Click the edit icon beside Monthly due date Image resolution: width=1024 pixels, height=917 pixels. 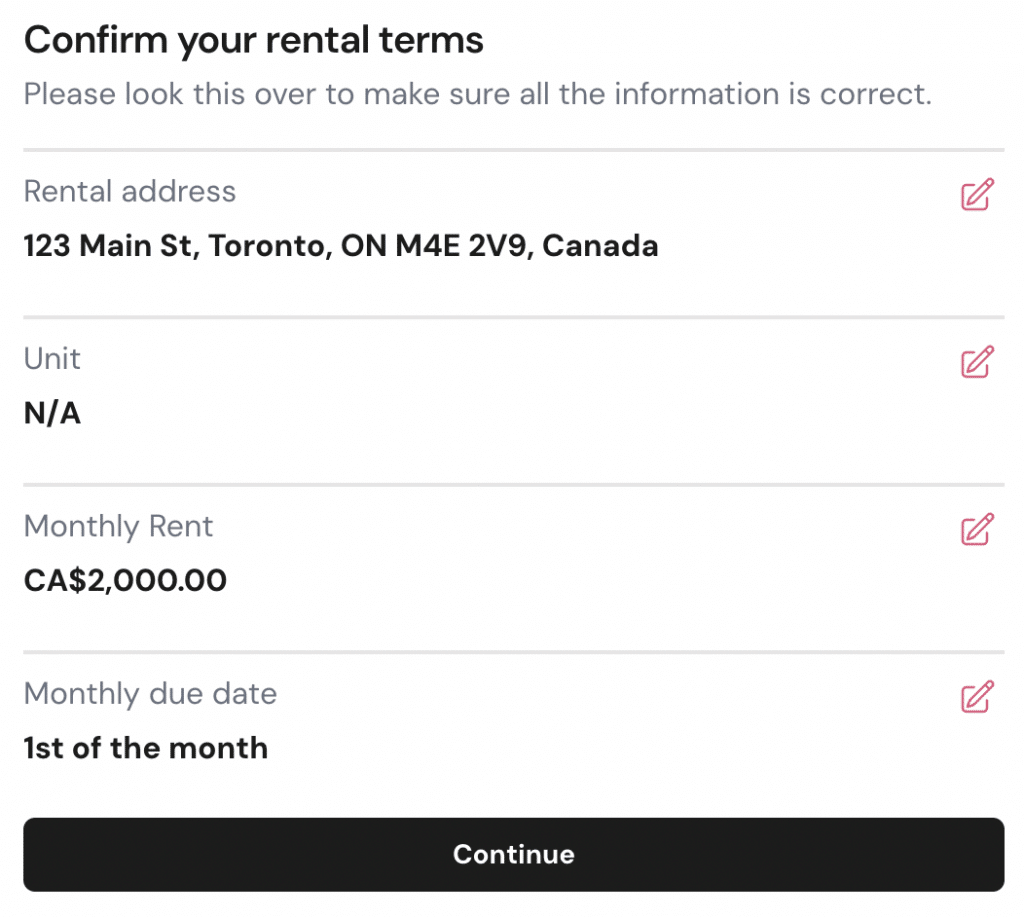coord(978,697)
